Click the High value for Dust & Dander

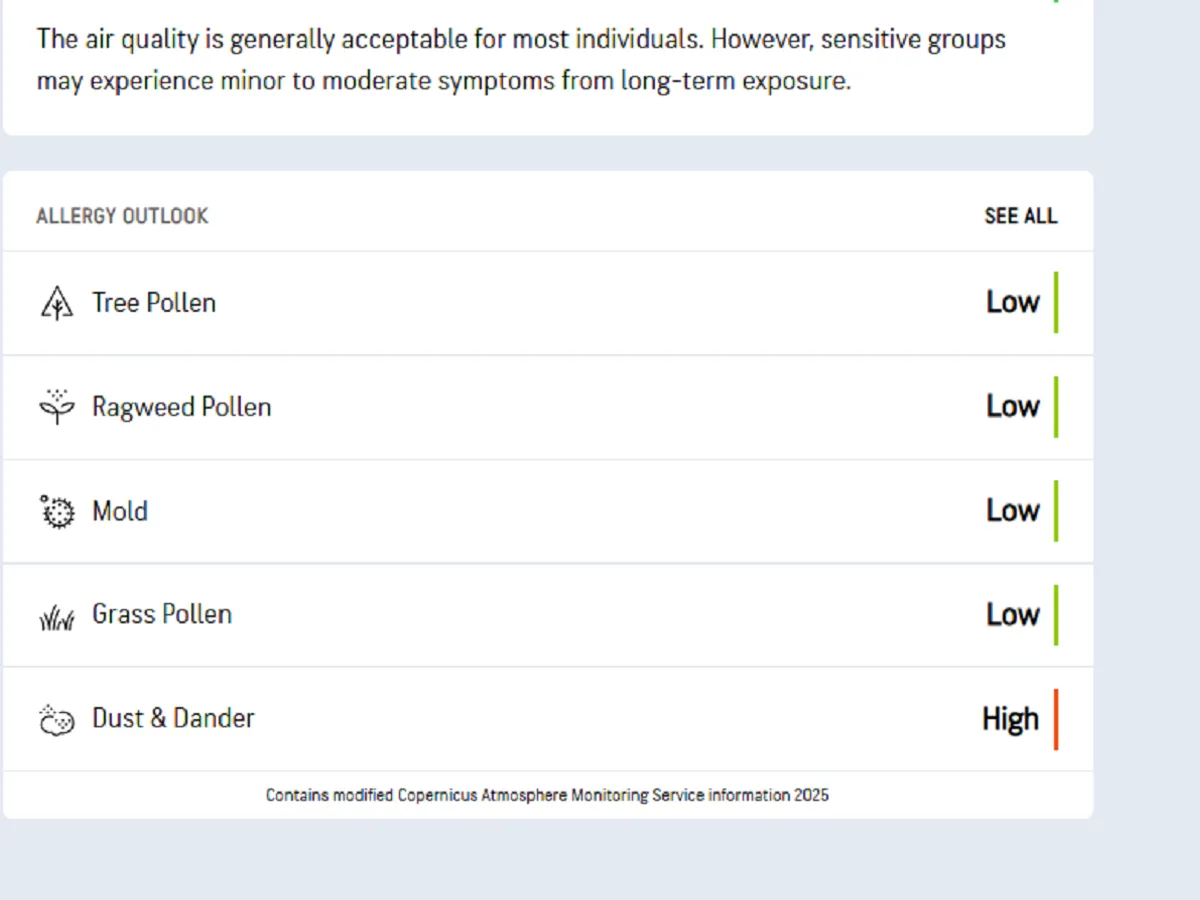tap(1010, 719)
